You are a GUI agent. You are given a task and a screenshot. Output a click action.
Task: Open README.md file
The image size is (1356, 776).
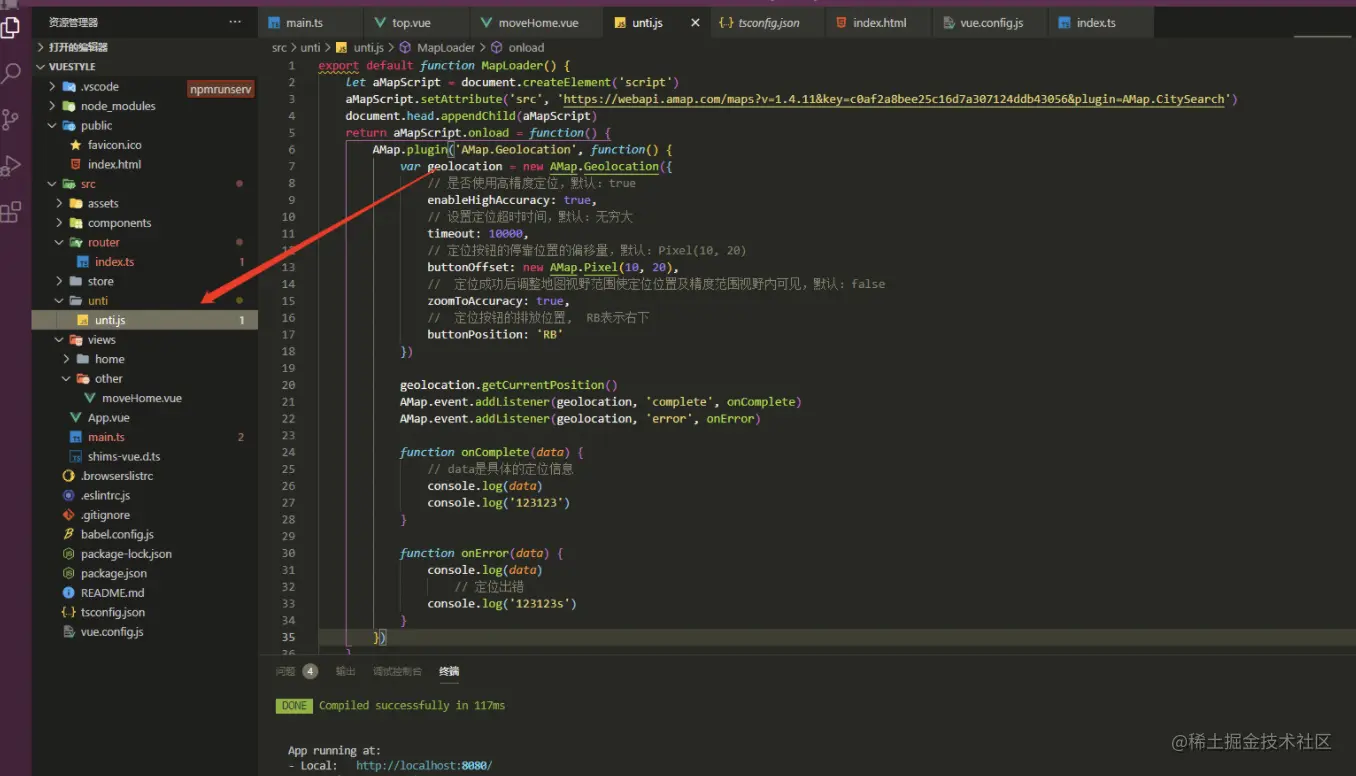(112, 593)
